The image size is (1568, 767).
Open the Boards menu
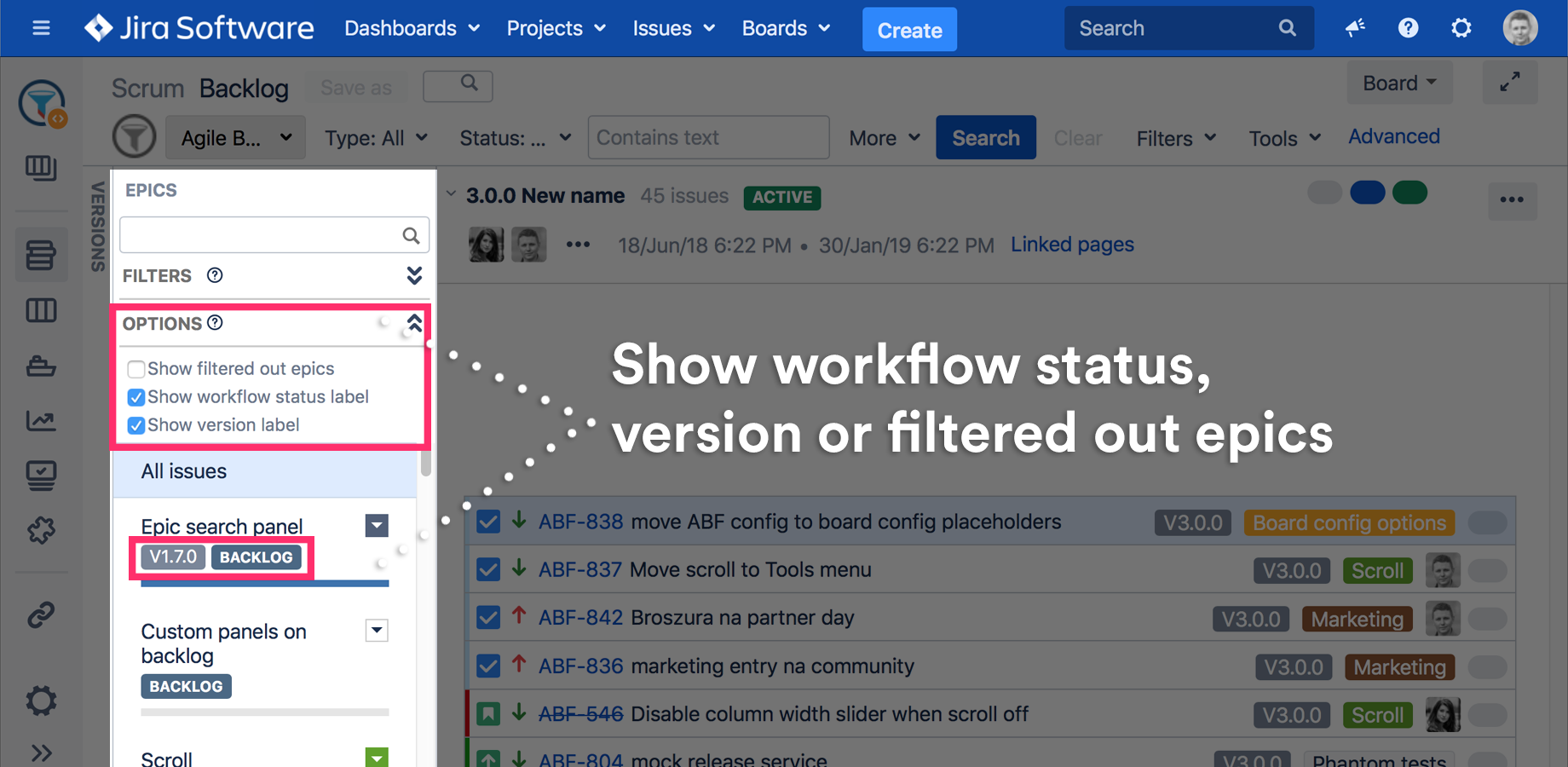pos(786,28)
